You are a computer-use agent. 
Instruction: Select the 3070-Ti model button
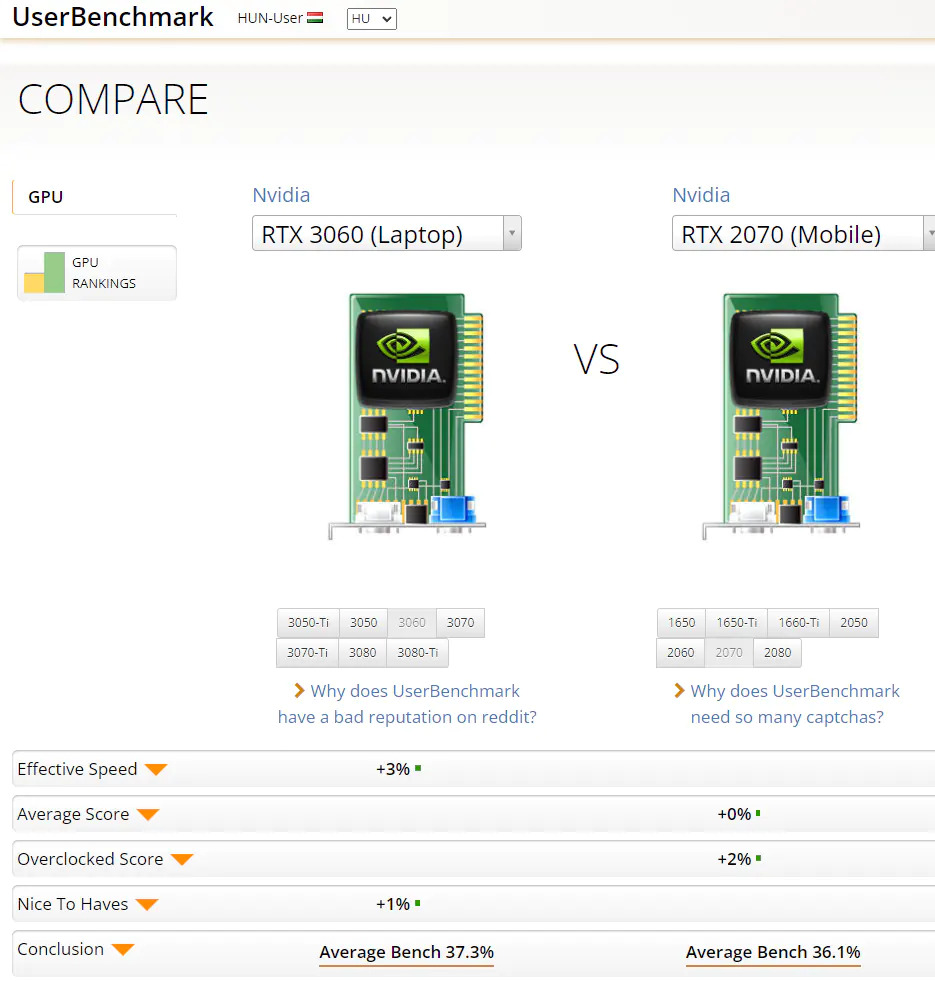pyautogui.click(x=307, y=653)
